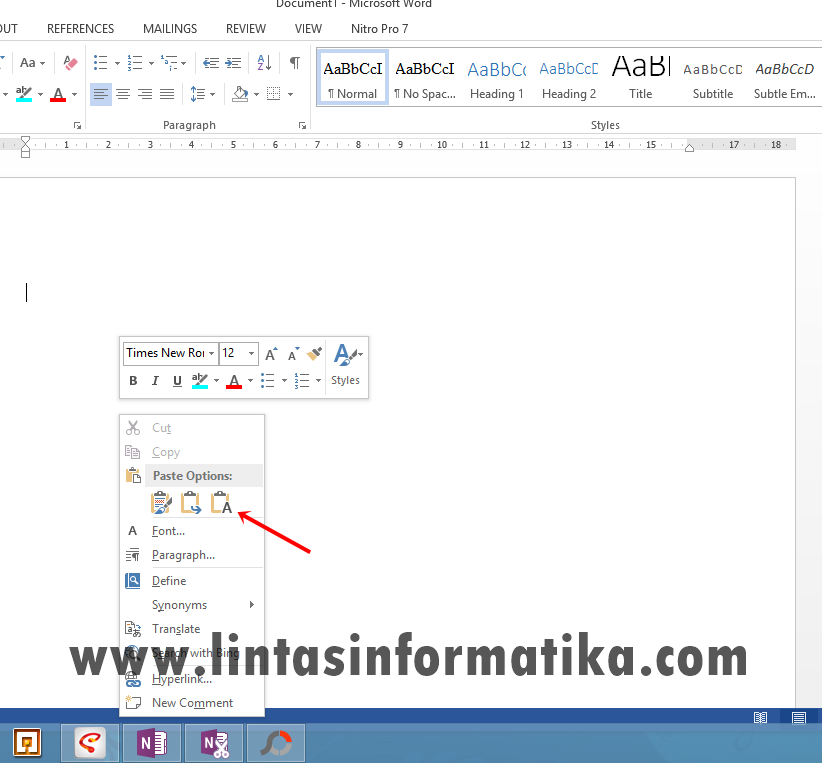Toggle bold in the mini toolbar
The image size is (822, 763).
coord(133,381)
